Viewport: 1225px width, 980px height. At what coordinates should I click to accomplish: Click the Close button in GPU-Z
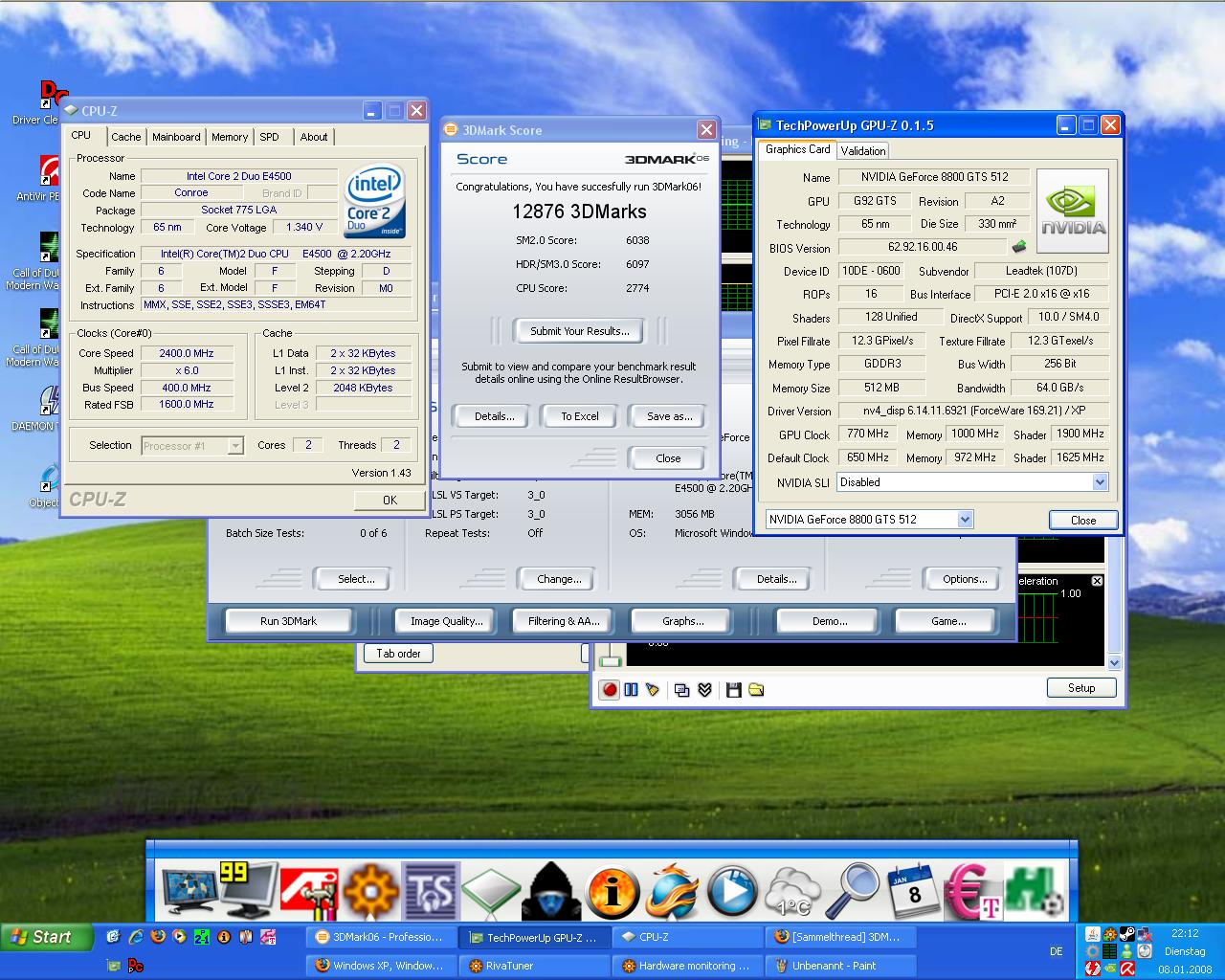[1083, 520]
